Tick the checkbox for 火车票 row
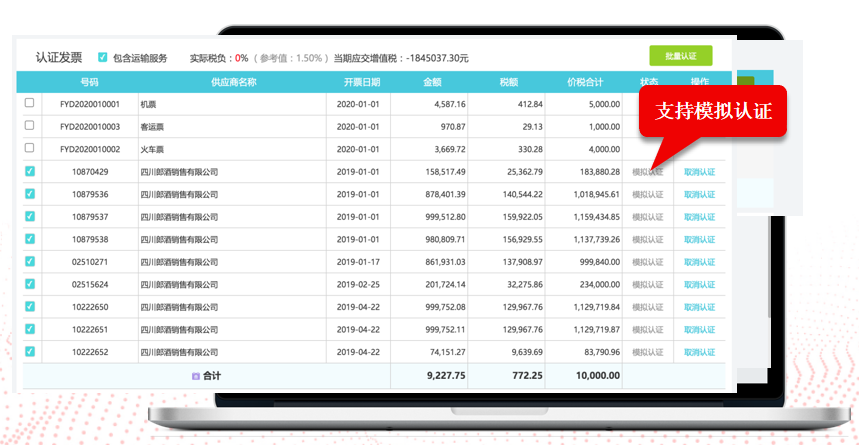This screenshot has width=859, height=445. click(x=29, y=148)
